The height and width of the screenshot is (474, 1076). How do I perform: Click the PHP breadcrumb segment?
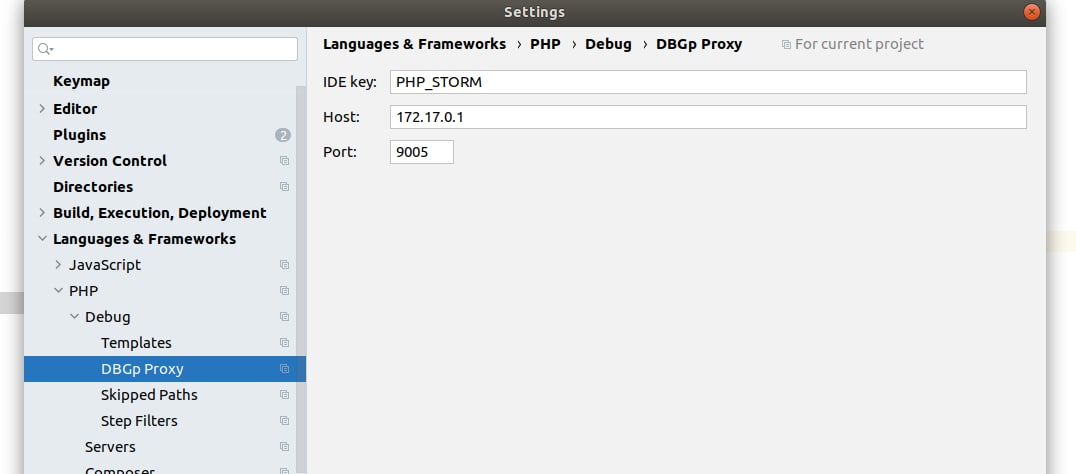(x=546, y=44)
